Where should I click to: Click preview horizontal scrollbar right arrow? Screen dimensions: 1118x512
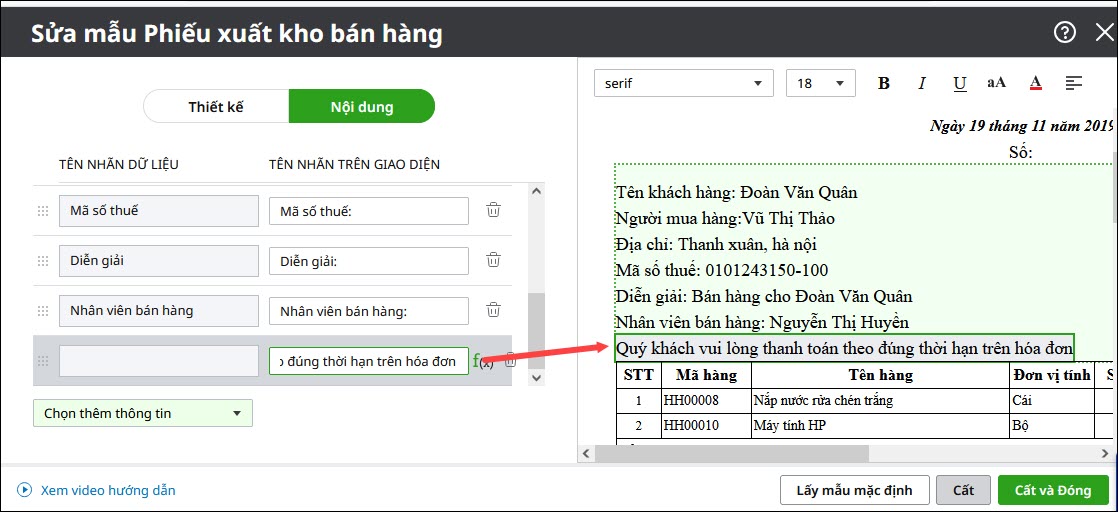1103,453
